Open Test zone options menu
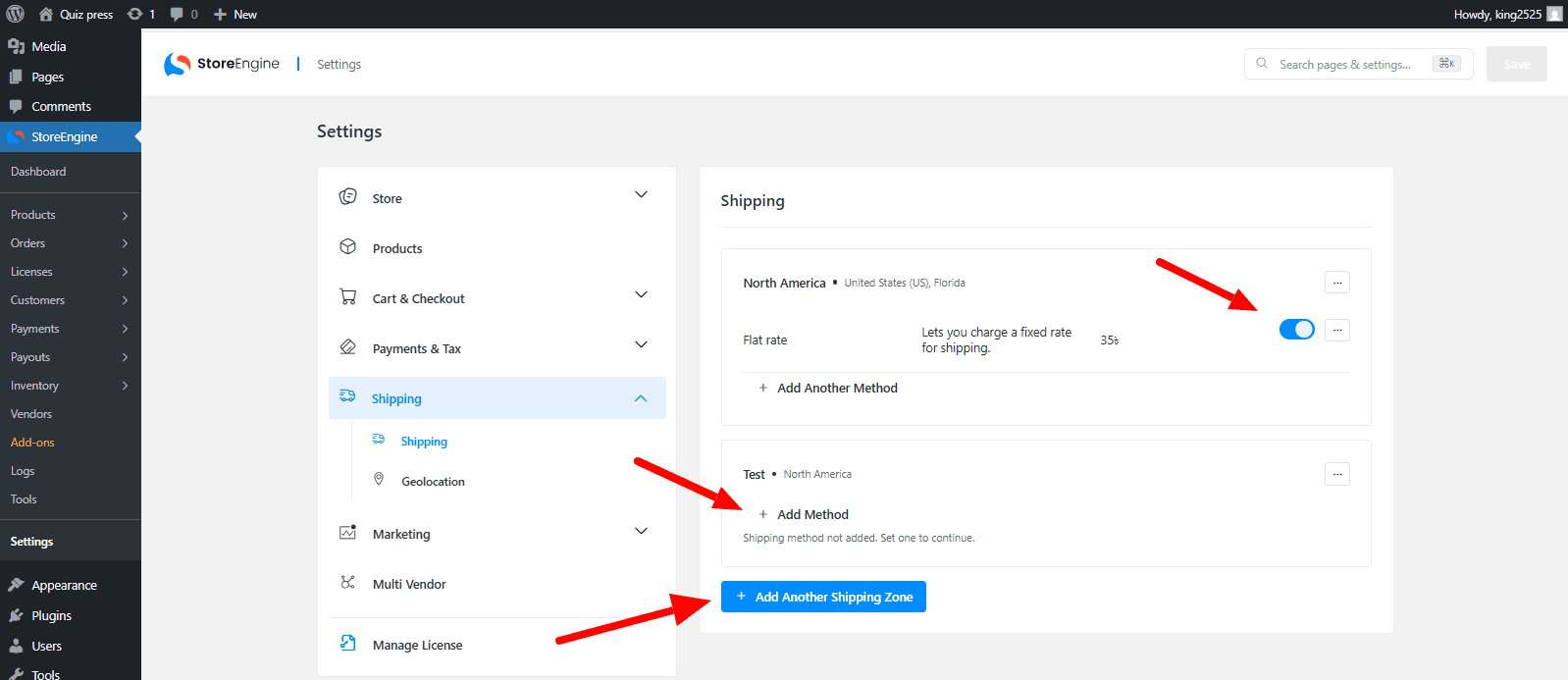 click(x=1336, y=474)
